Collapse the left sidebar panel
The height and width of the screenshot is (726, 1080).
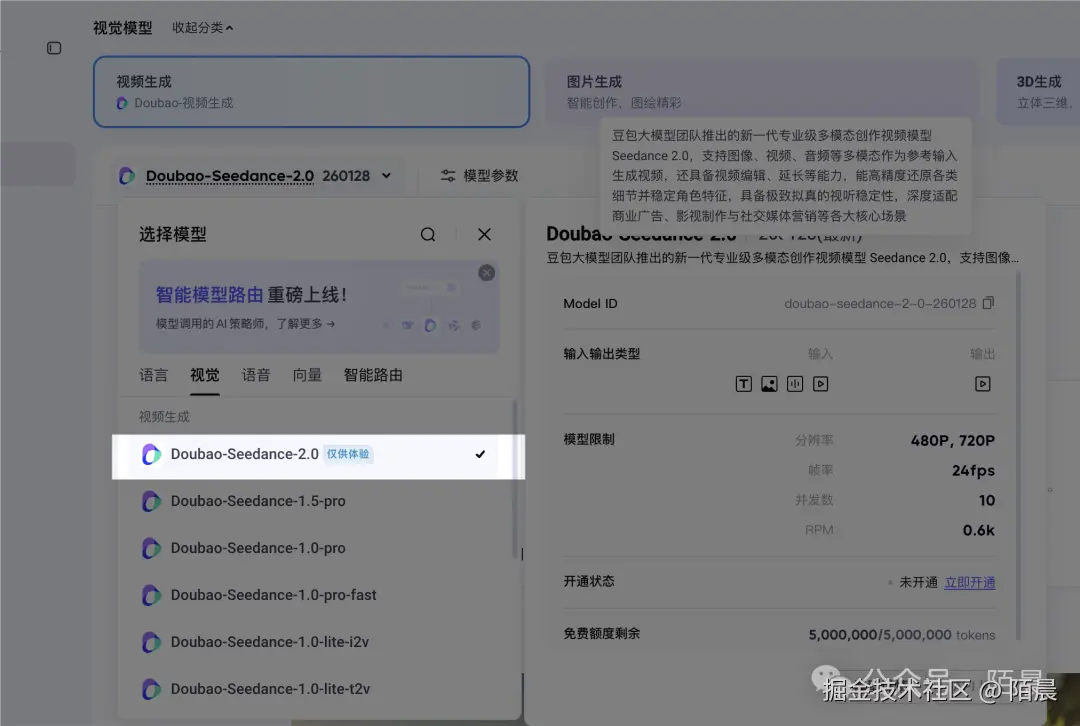tap(54, 47)
